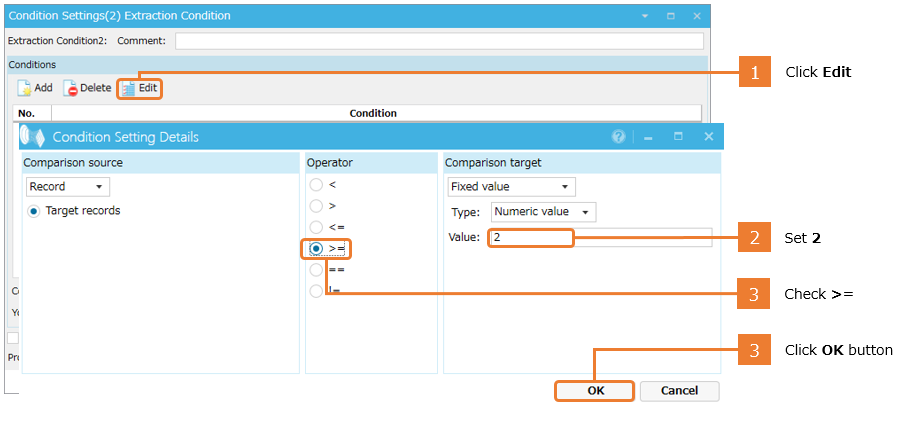This screenshot has height=428, width=900.
Task: Select the Target records radio button
Action: [35, 211]
